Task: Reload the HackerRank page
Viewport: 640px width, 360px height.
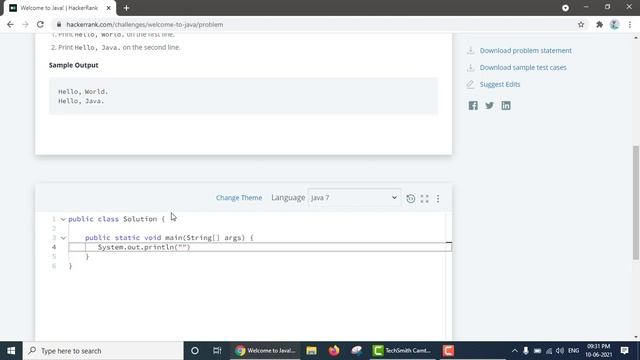Action: tap(40, 24)
